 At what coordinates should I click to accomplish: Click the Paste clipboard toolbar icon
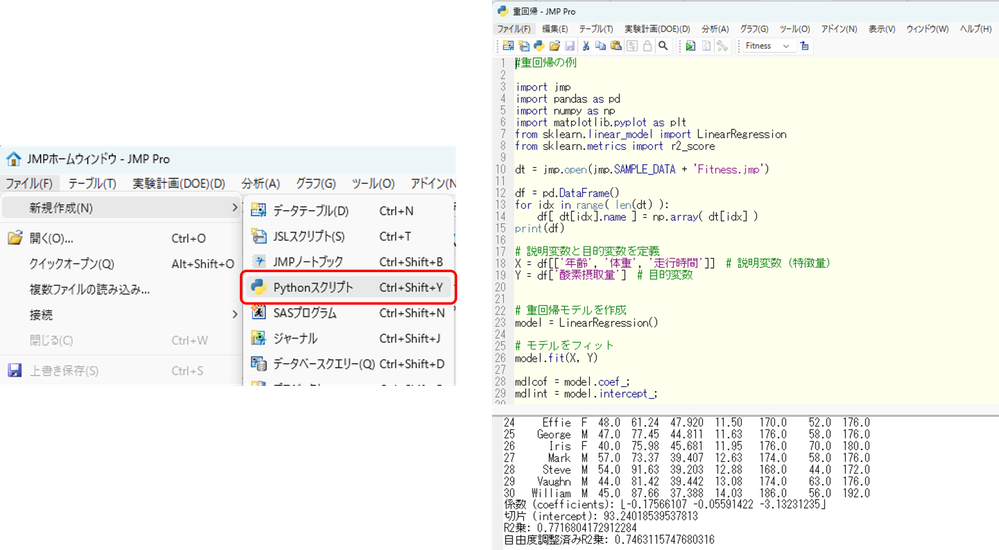(x=616, y=46)
